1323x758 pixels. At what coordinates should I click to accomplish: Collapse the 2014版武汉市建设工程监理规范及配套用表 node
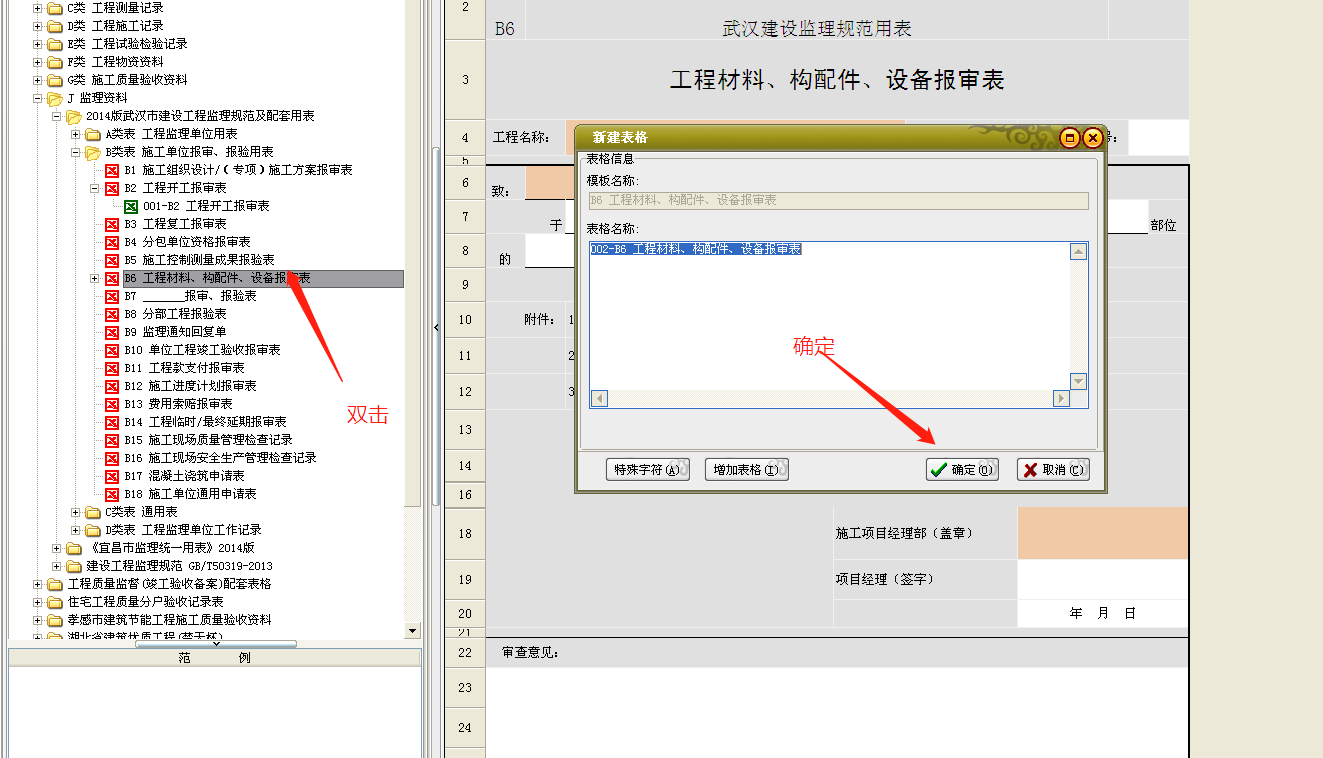tap(57, 116)
